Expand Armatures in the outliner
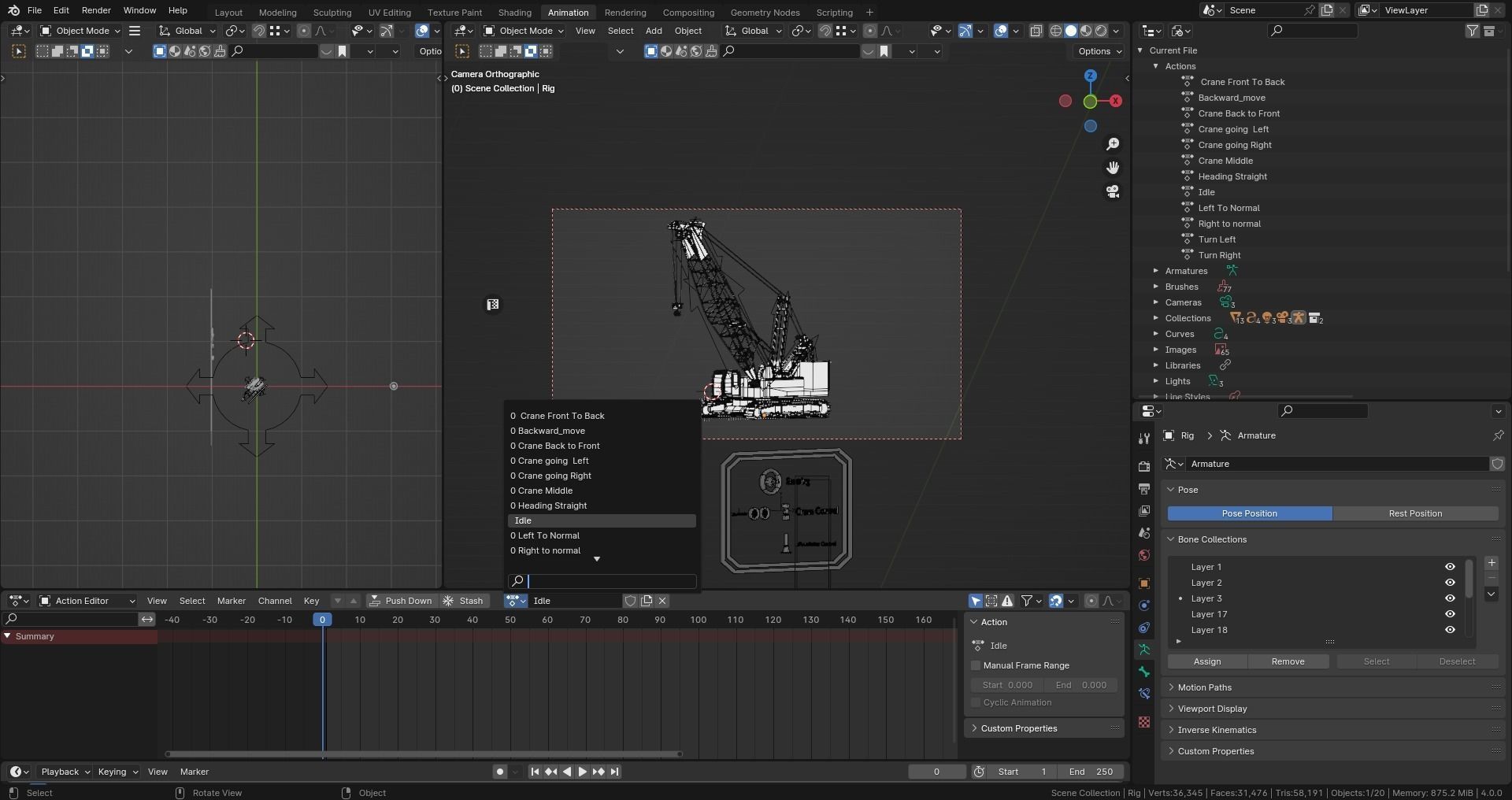Viewport: 1512px width, 800px height. coord(1156,271)
